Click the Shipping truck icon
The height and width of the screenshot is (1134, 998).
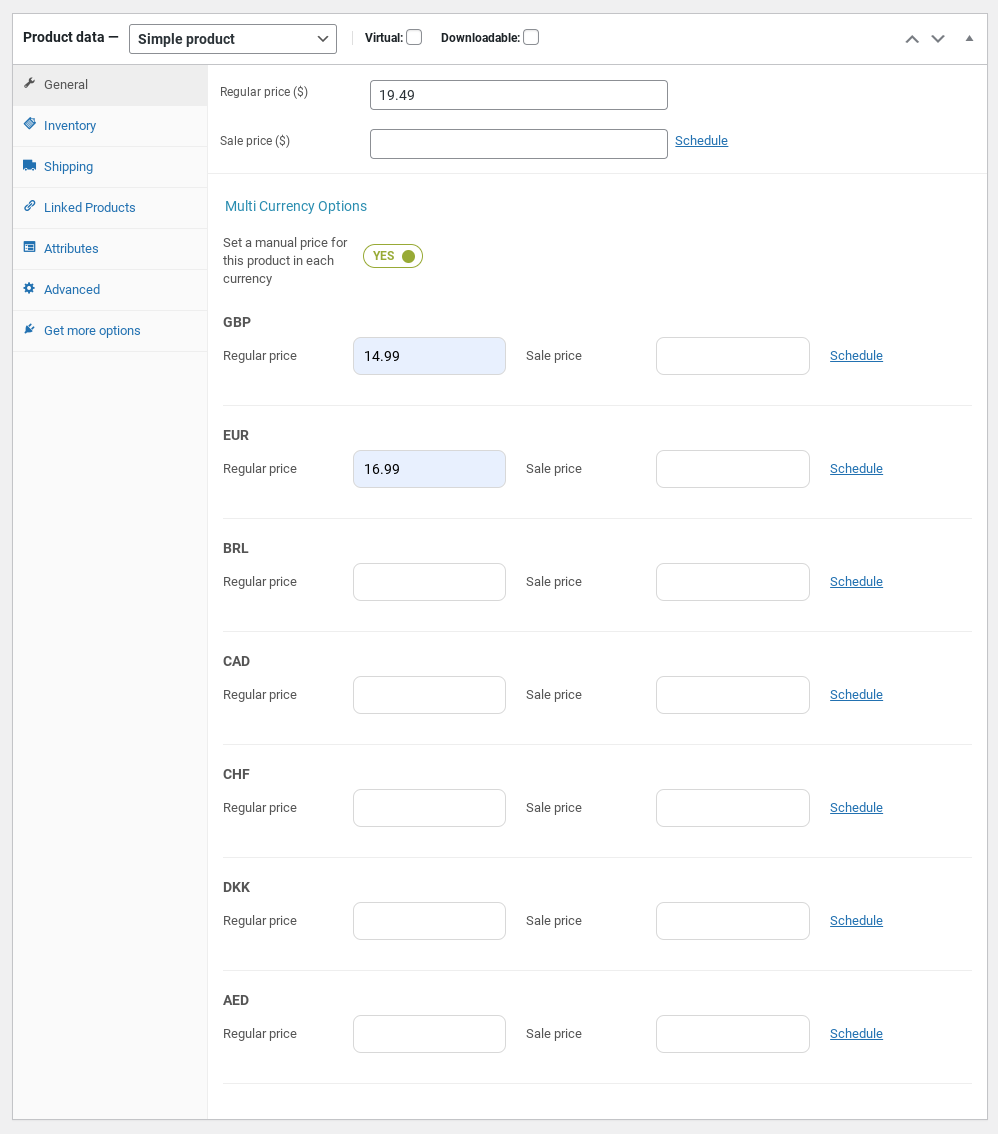point(30,165)
